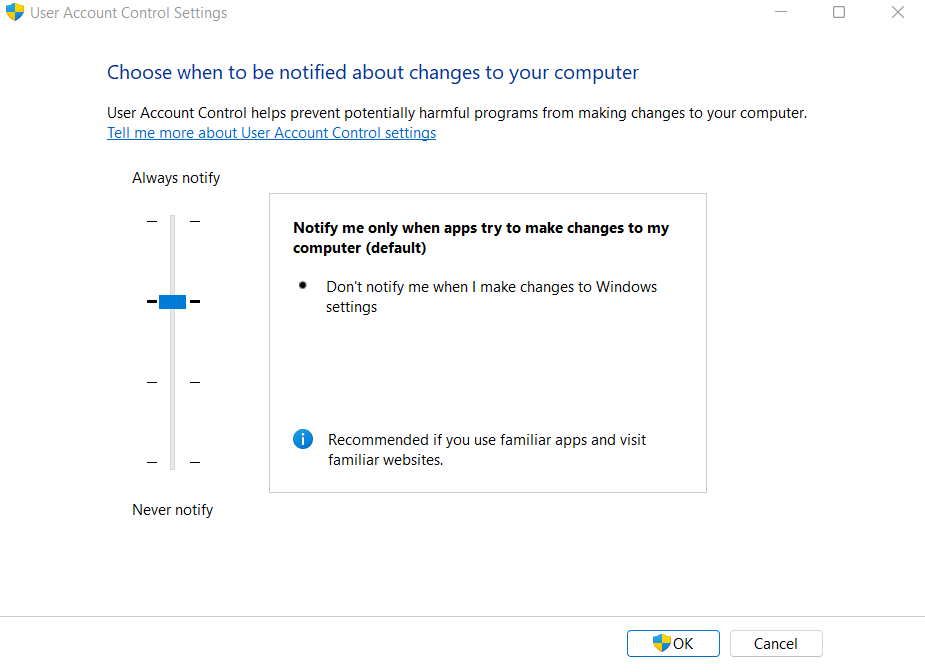Screen dimensions: 925x672
Task: Click the 'Choose when to be notified' heading
Action: coord(372,72)
